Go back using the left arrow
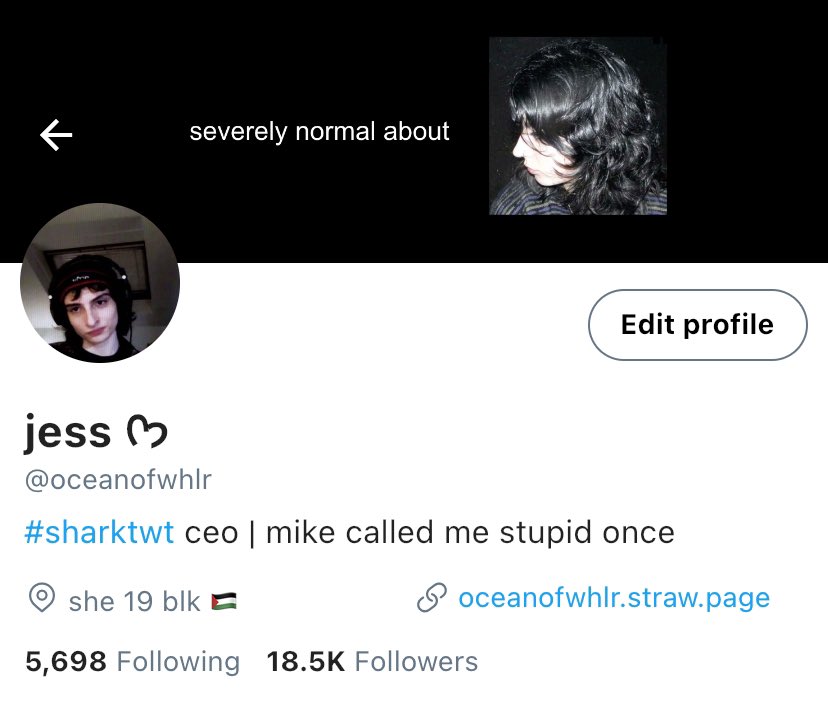 [56, 135]
